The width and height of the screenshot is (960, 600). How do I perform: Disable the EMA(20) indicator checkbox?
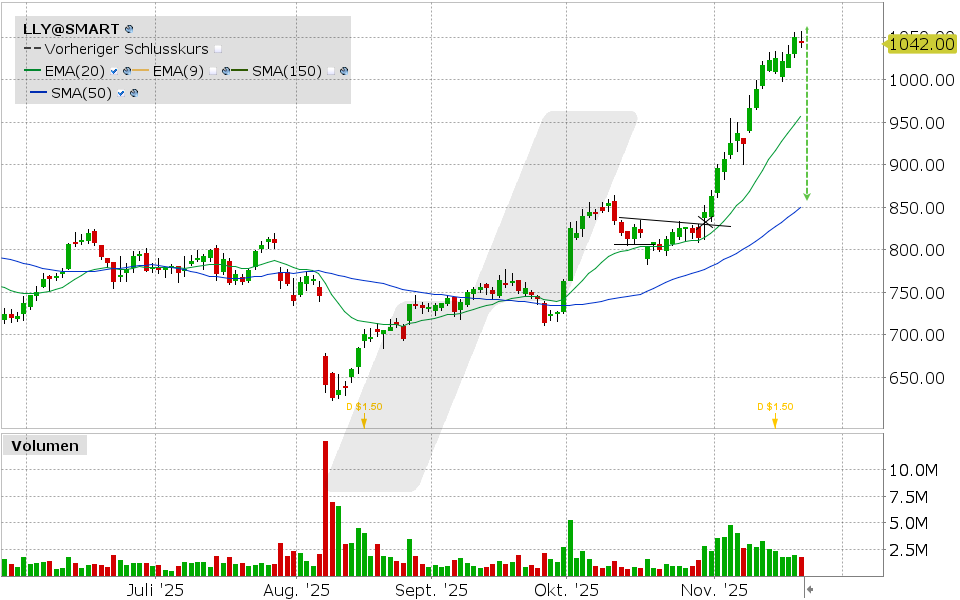pos(114,71)
